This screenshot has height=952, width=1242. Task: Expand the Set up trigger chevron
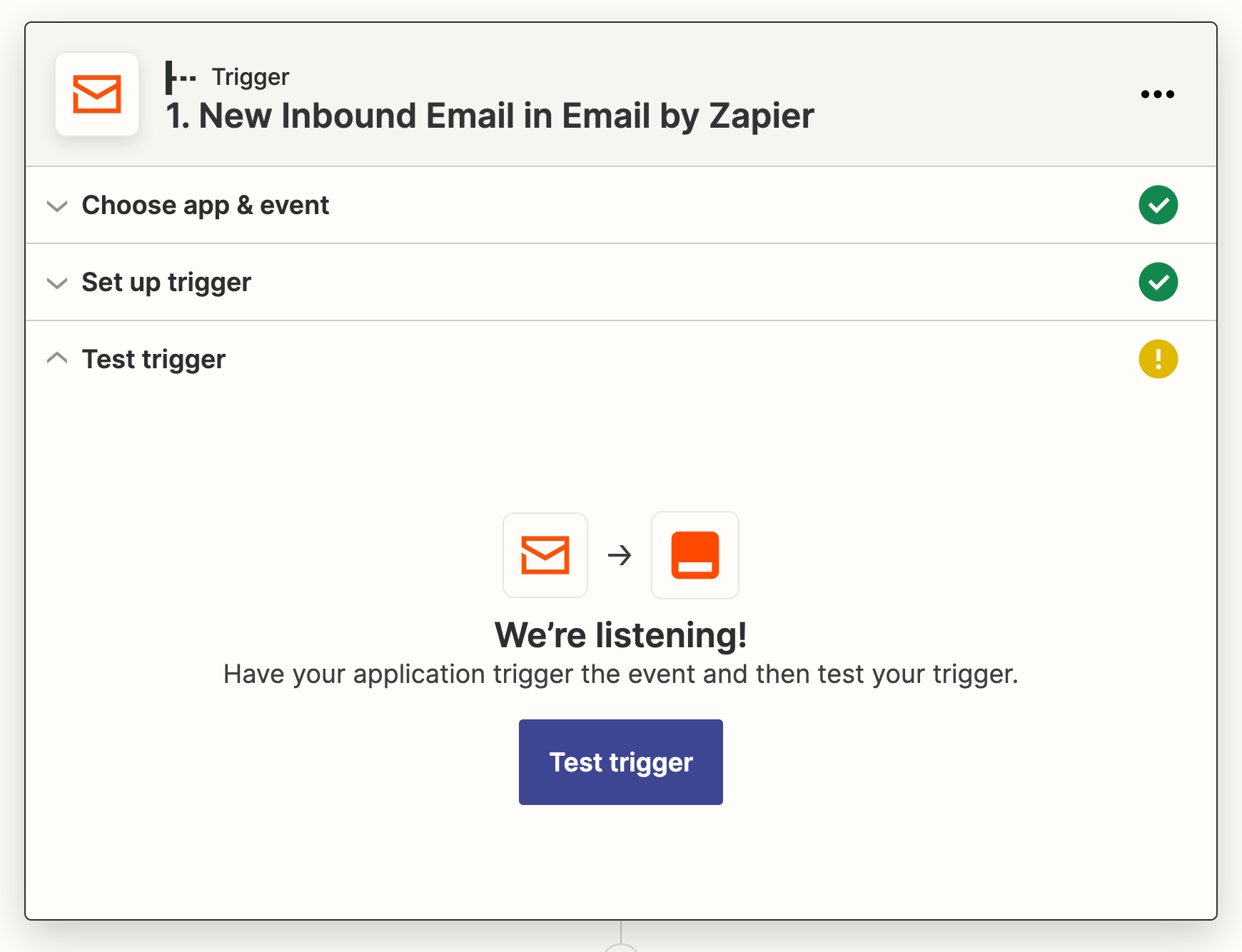click(x=57, y=283)
